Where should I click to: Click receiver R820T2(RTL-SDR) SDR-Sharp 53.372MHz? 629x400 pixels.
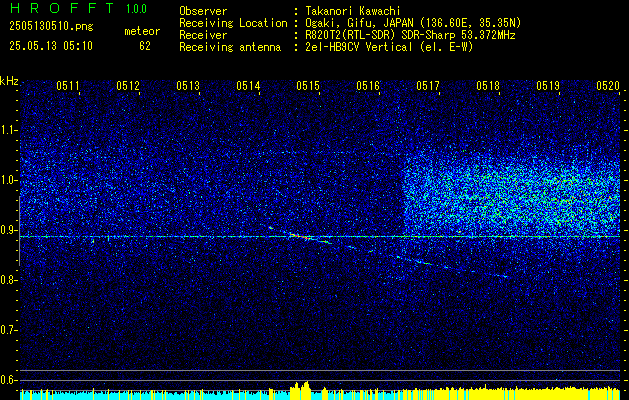coord(410,35)
